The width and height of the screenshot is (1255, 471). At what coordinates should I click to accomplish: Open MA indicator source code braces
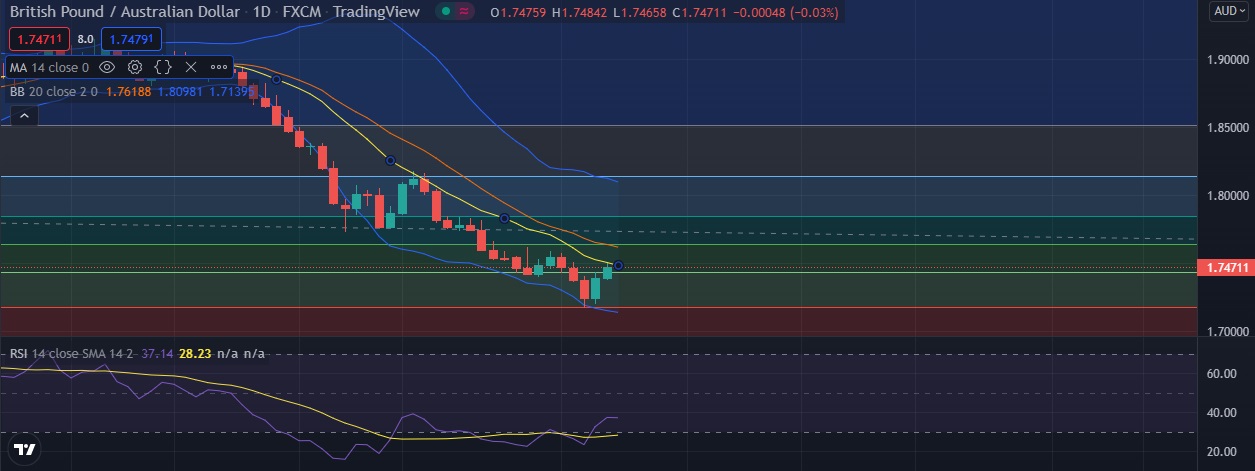coord(163,67)
